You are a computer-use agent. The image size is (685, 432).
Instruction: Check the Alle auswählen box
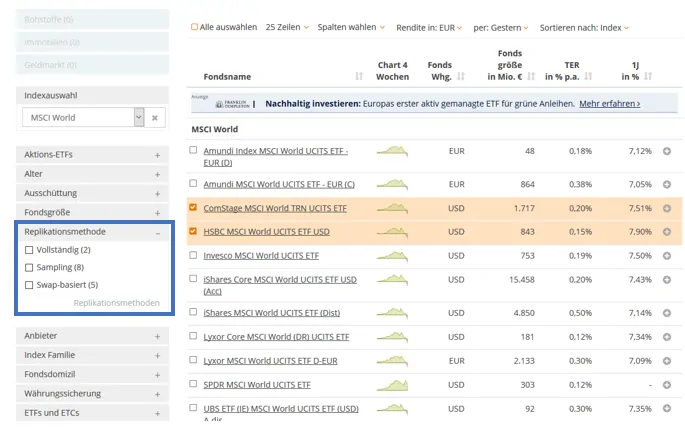point(194,27)
